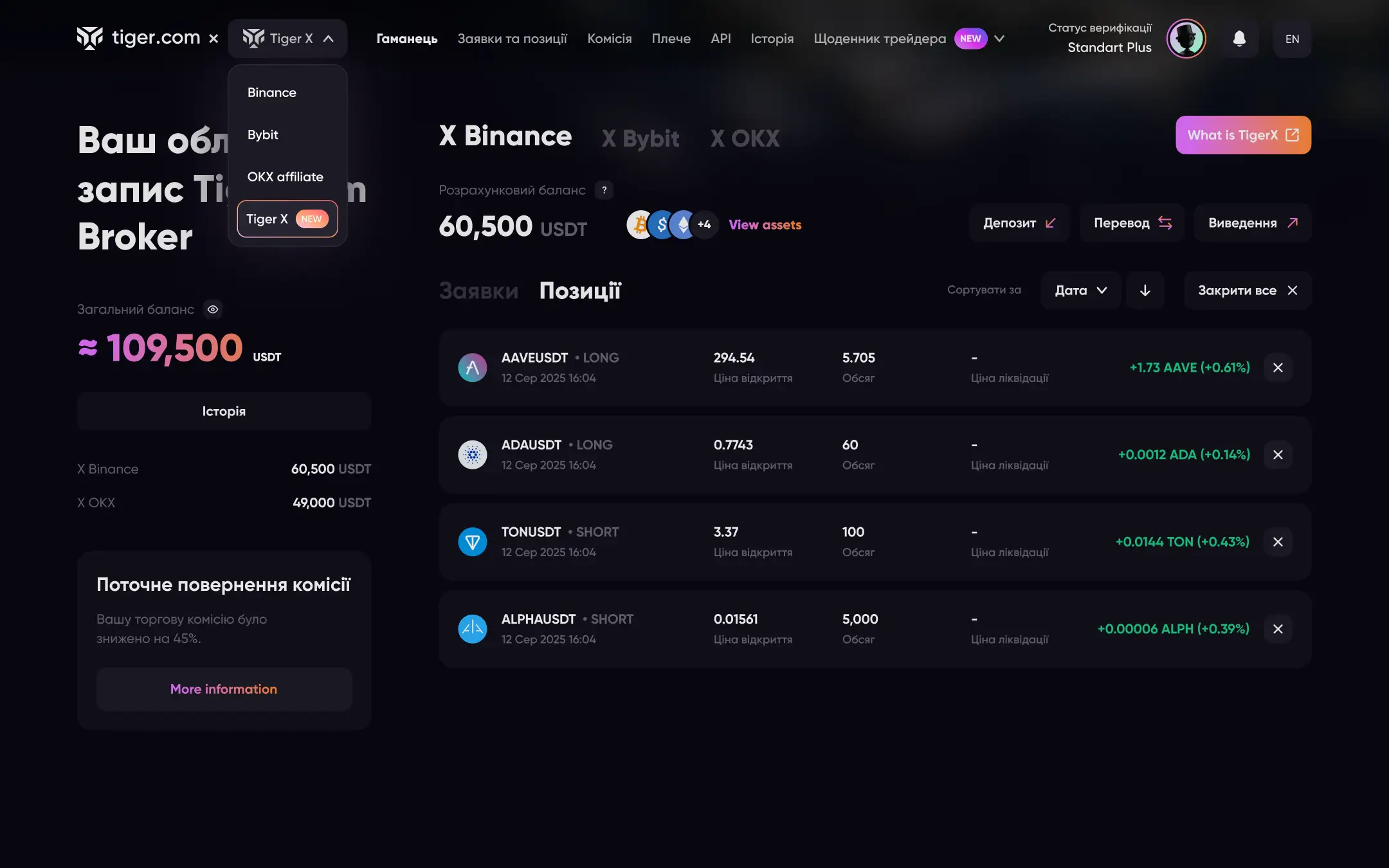The width and height of the screenshot is (1389, 868).
Task: Click the ADAUSDT coin icon
Action: [472, 455]
